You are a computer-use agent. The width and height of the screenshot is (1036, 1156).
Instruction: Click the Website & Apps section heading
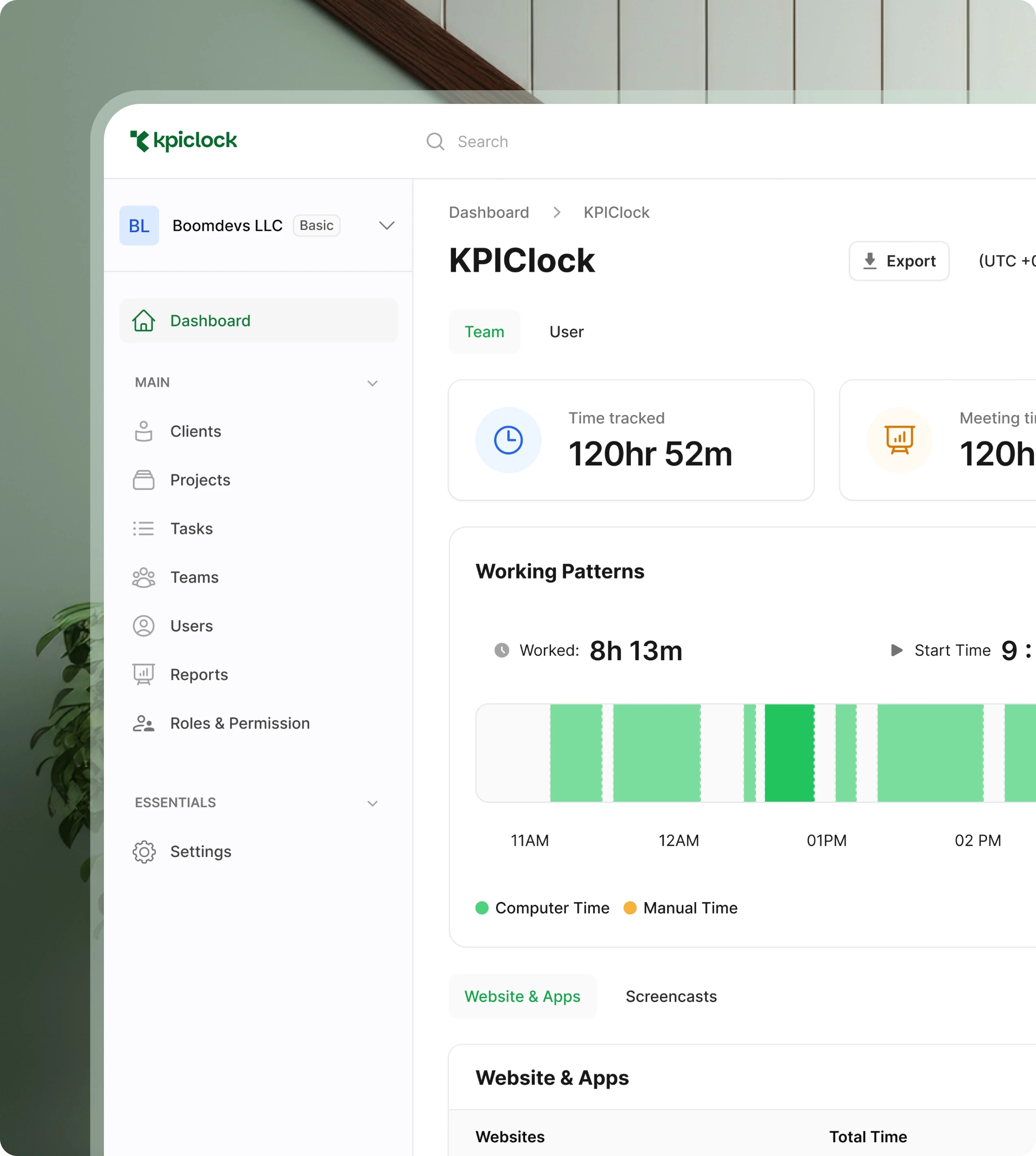(x=552, y=1078)
